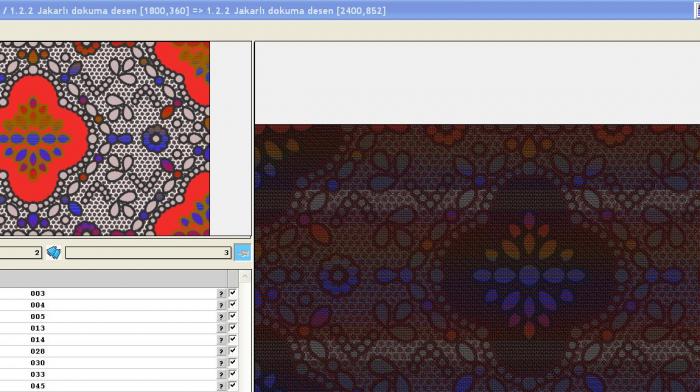700x392 pixels.
Task: Click the question mark button for row 003
Action: (x=221, y=293)
